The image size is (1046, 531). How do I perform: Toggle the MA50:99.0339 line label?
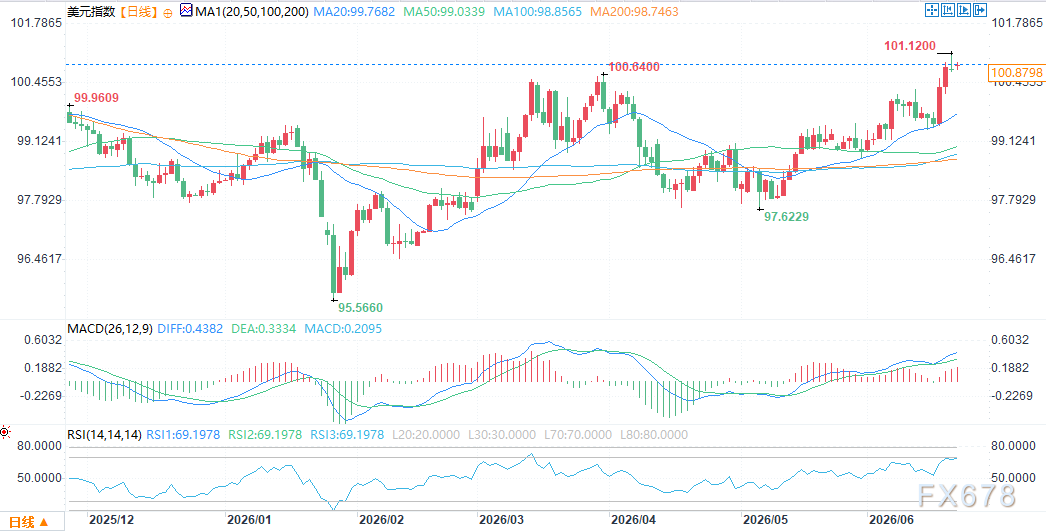444,11
